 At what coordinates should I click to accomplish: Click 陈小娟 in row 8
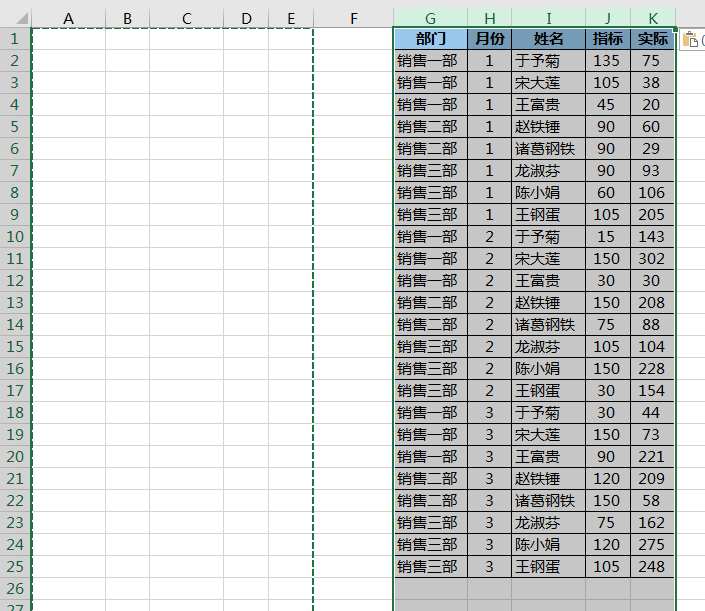click(549, 193)
